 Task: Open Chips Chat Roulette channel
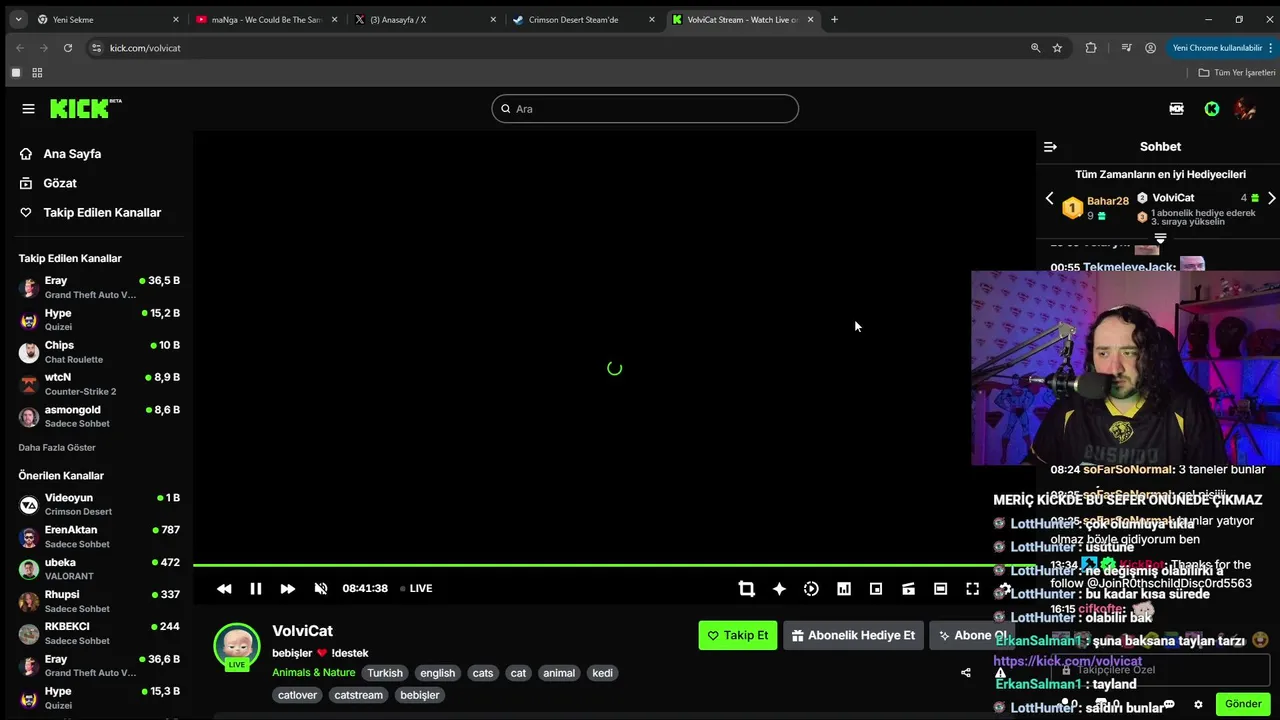coord(99,352)
